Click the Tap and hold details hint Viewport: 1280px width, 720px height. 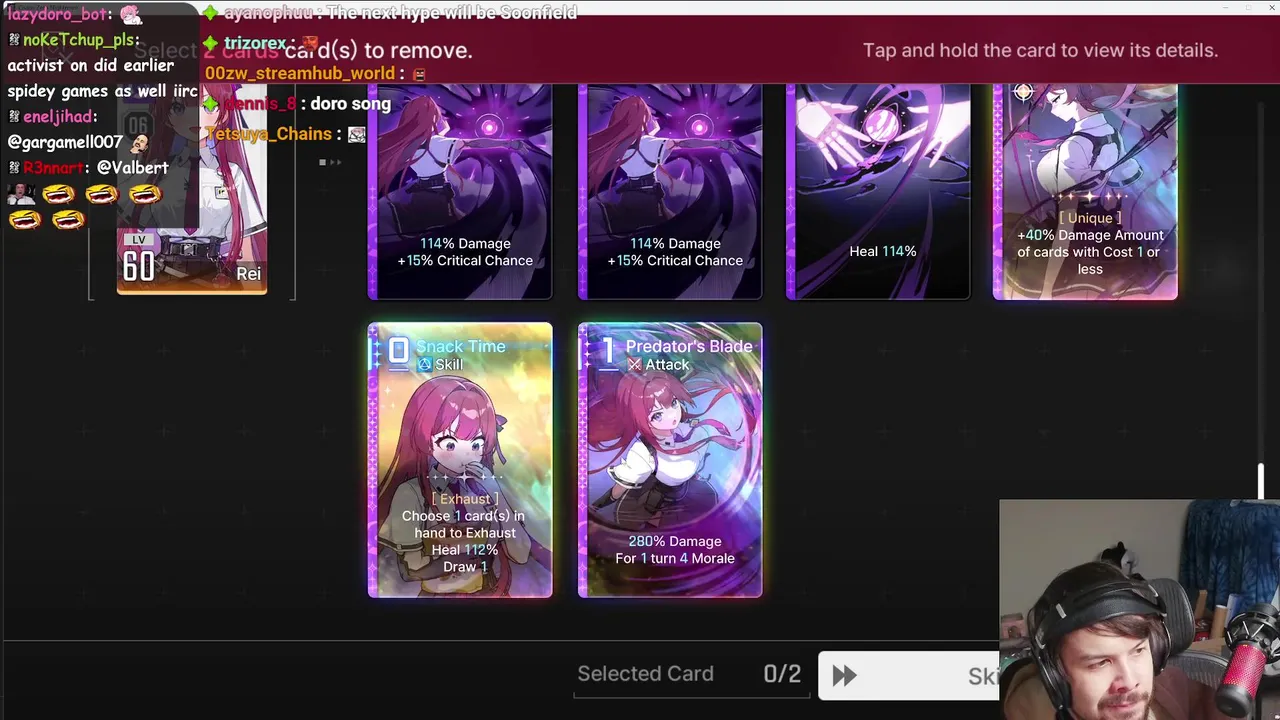point(1040,50)
